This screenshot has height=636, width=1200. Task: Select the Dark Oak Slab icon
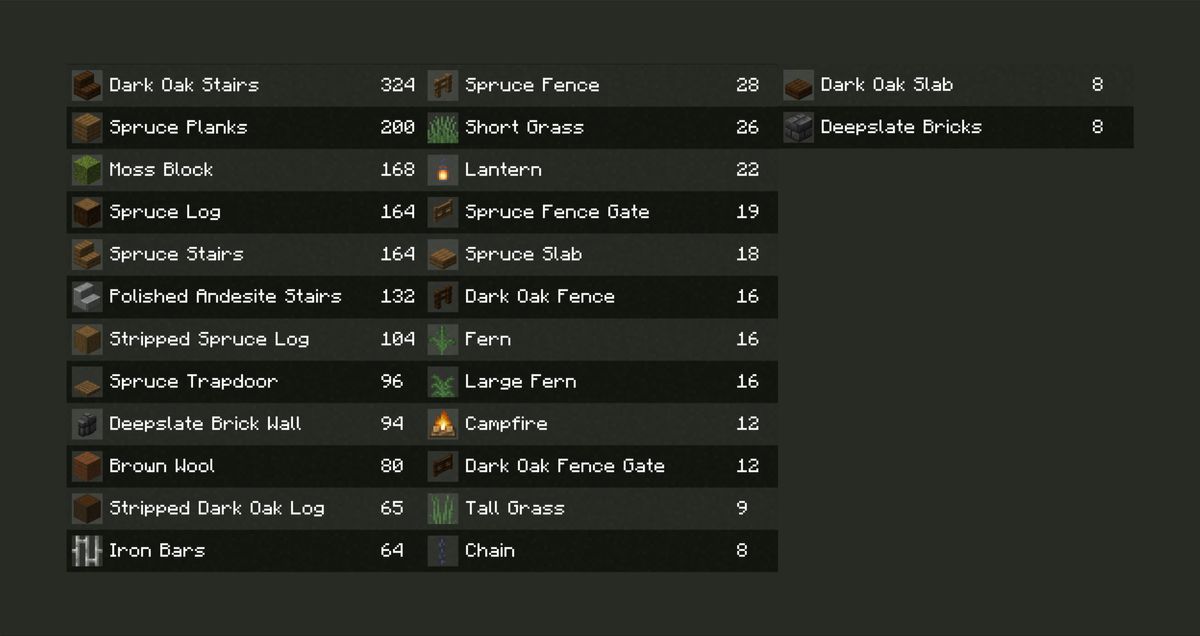[798, 85]
